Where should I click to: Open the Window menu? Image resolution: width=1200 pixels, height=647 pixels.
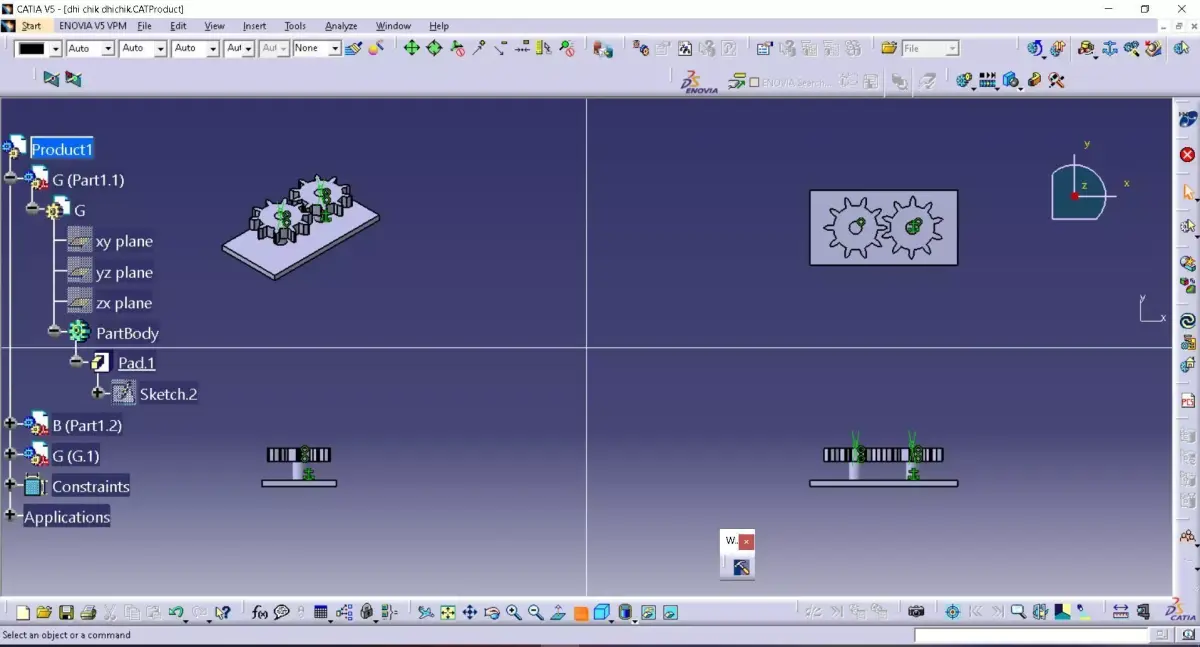click(x=393, y=26)
